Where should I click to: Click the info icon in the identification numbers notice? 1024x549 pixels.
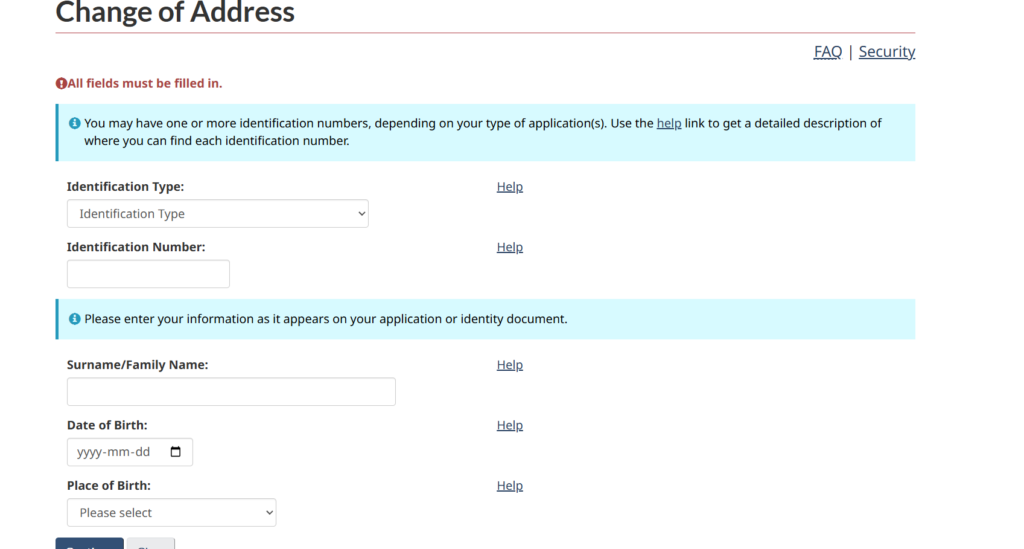coord(74,123)
